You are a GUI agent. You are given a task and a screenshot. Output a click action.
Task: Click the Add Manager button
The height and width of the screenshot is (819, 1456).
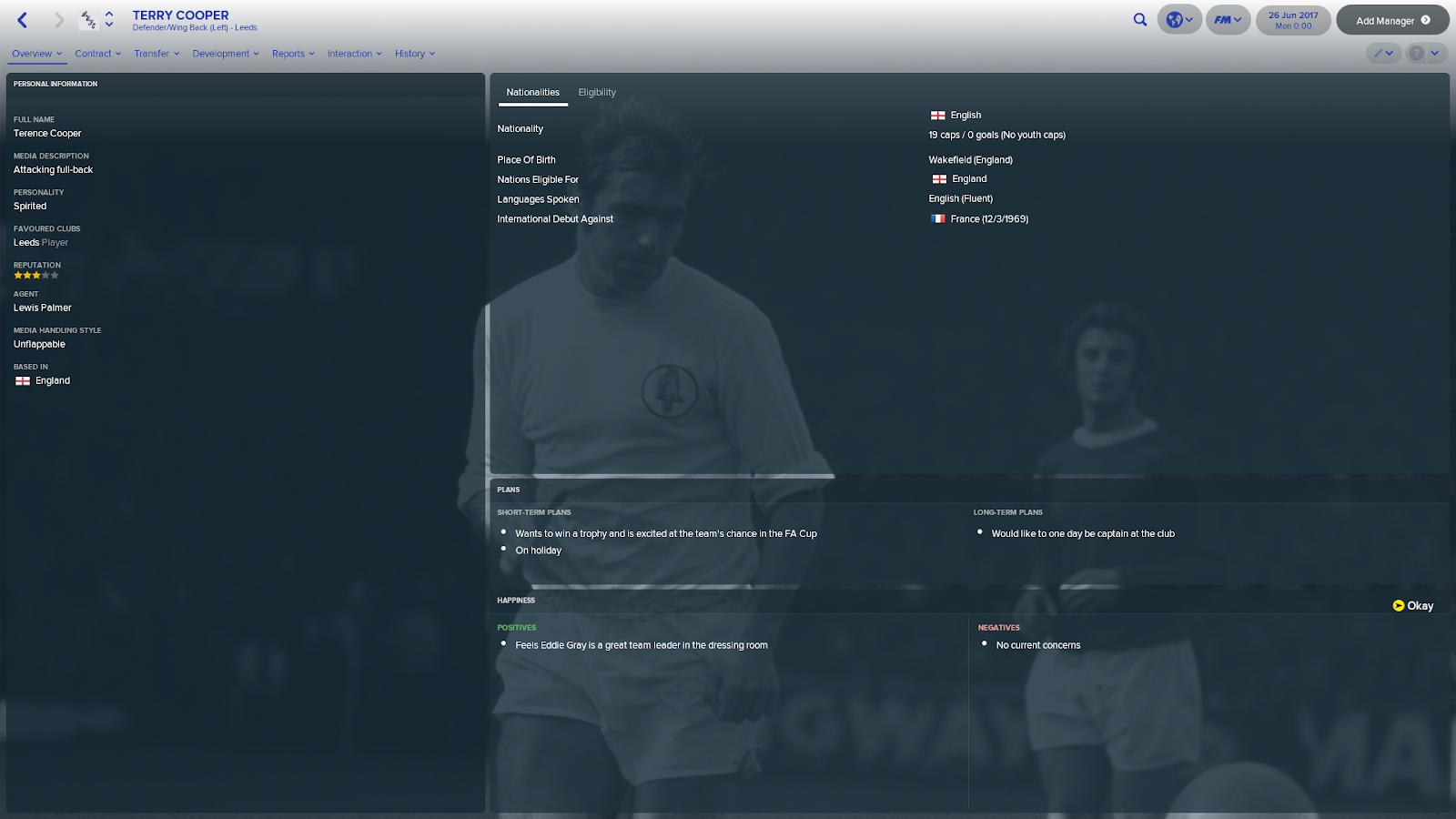click(1392, 20)
